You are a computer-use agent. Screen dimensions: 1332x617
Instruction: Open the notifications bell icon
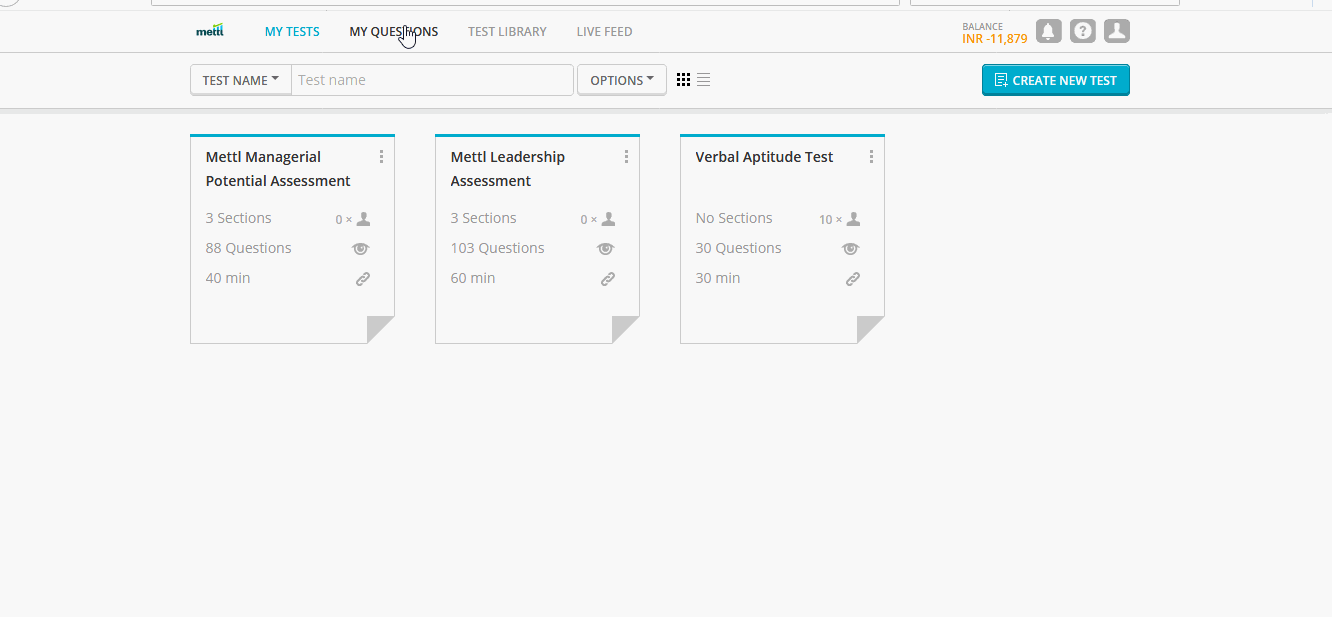1048,31
